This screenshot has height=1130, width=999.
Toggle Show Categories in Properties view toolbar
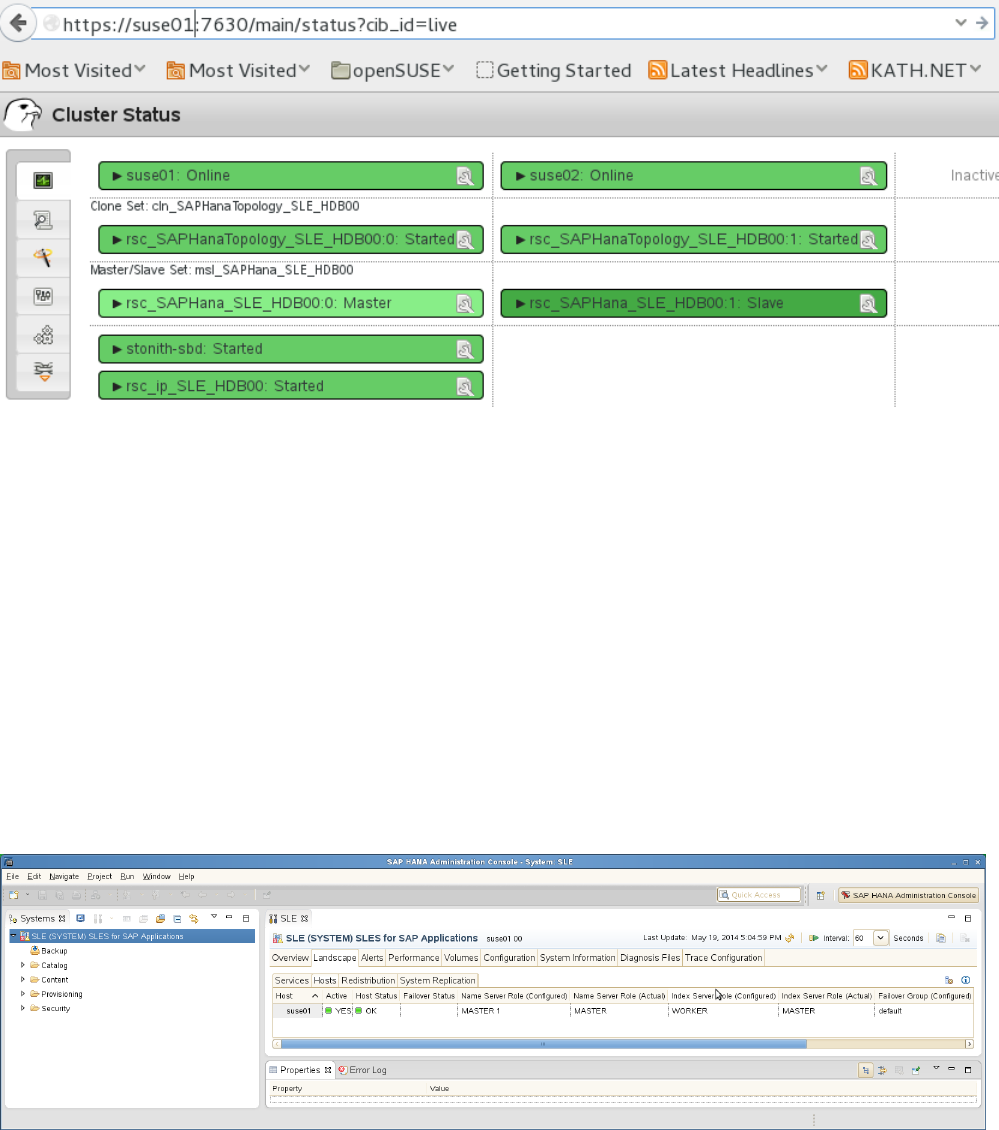coord(866,1070)
